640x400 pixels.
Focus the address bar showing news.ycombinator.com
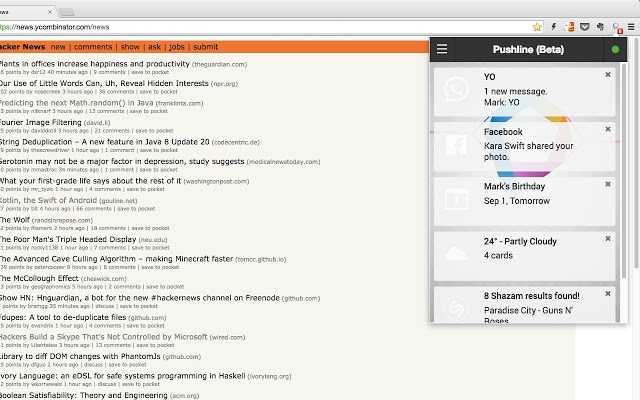[x=265, y=27]
